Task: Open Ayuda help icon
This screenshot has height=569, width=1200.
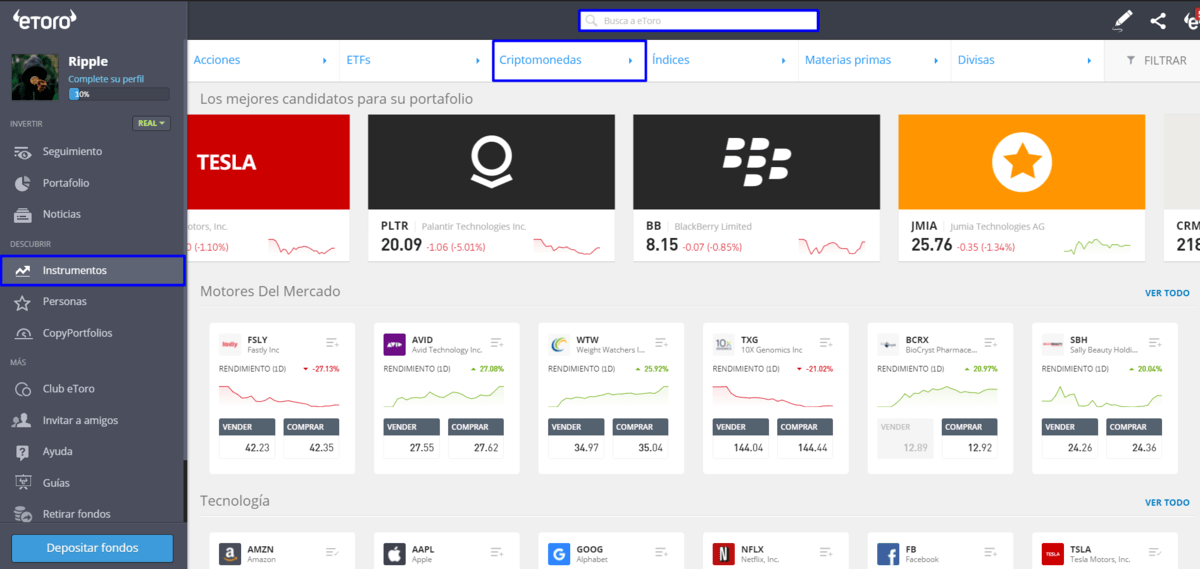Action: 23,451
